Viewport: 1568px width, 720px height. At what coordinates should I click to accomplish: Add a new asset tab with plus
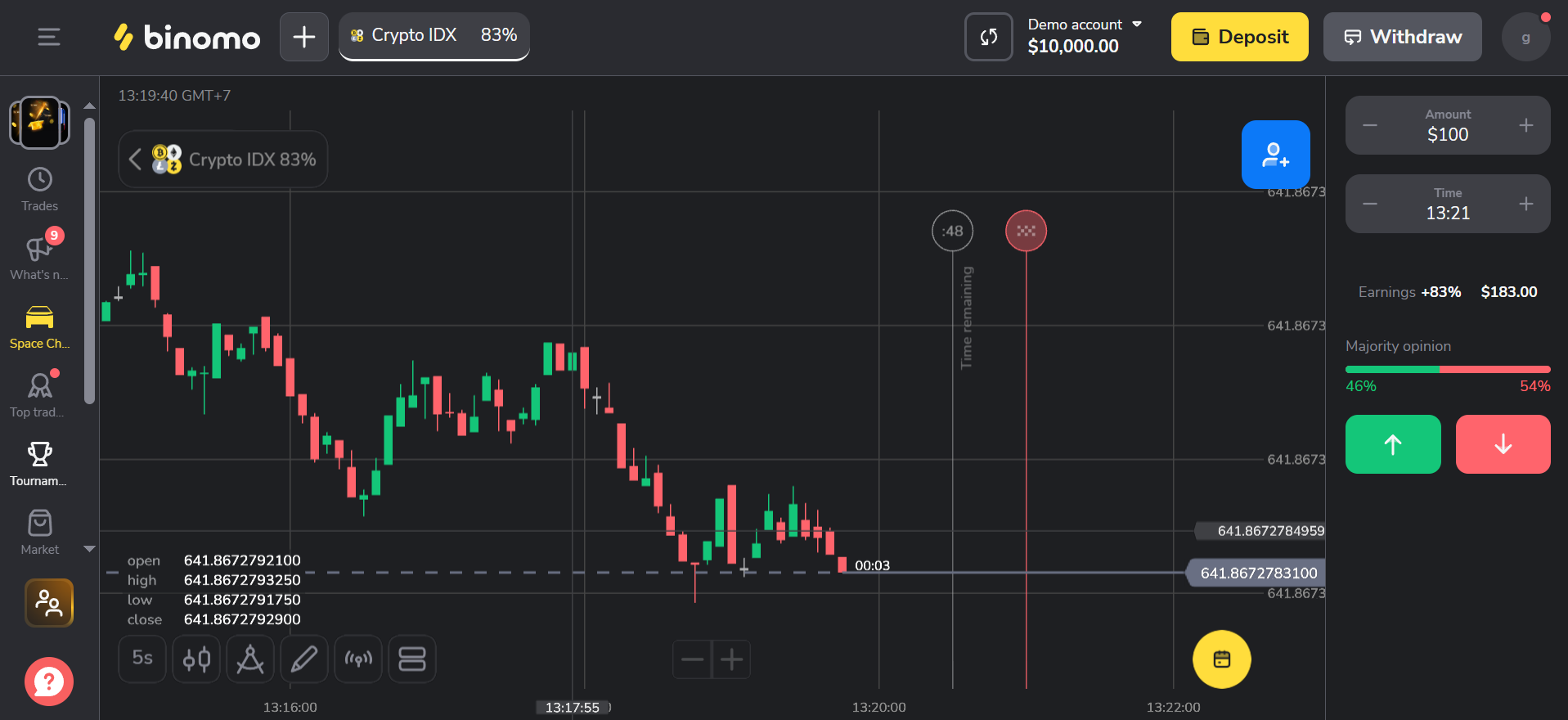click(x=304, y=37)
